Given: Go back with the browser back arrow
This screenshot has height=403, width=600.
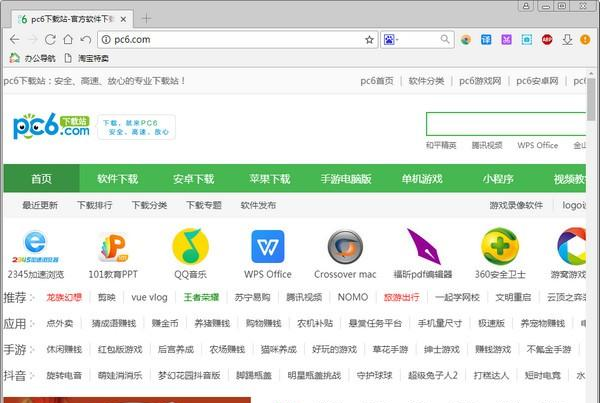Looking at the screenshot, I should click(x=15, y=39).
